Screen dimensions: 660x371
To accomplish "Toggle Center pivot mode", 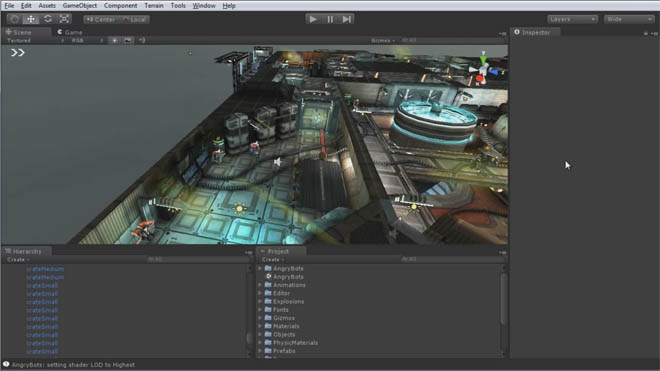I will [x=101, y=19].
